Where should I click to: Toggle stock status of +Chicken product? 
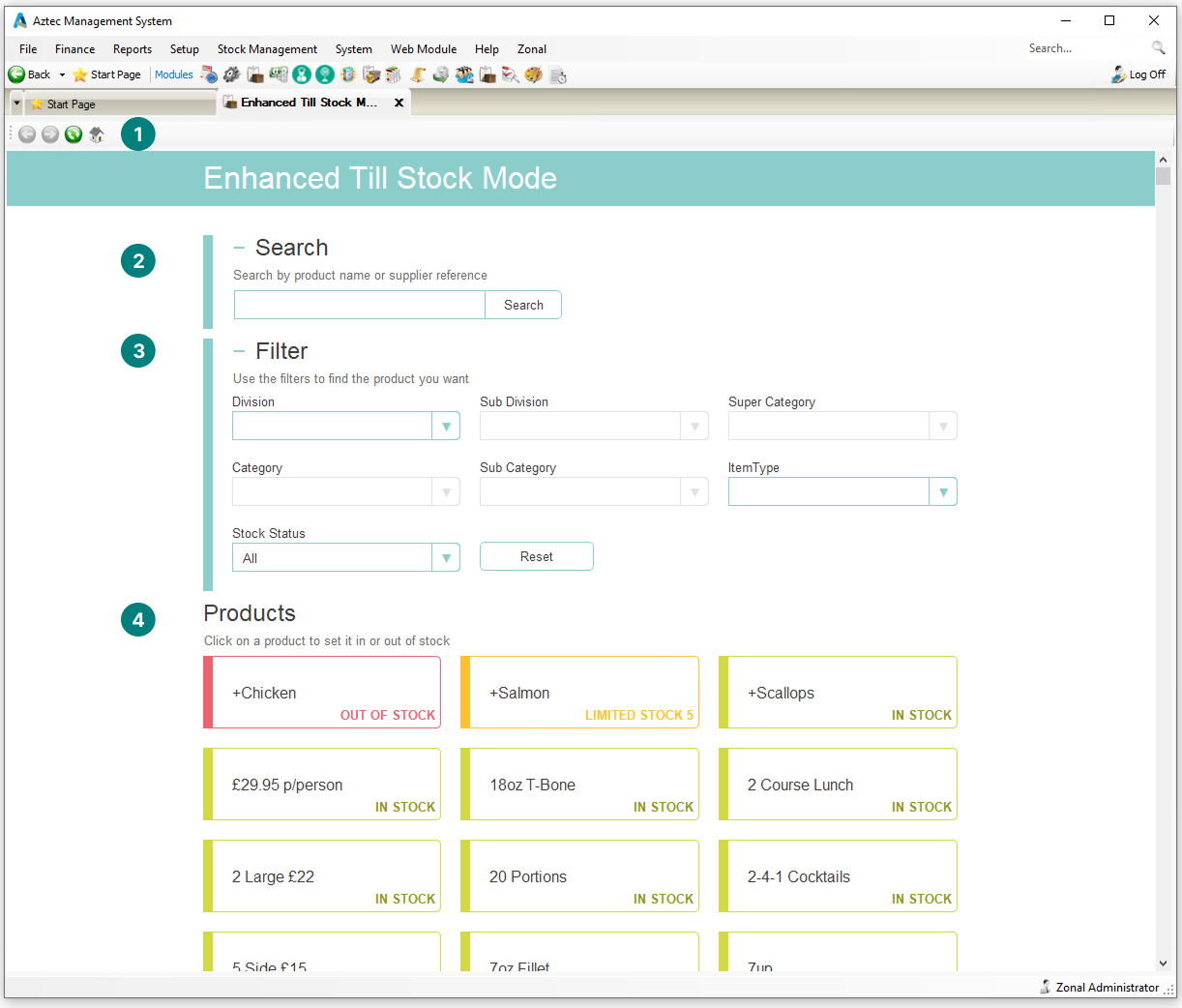coord(322,693)
